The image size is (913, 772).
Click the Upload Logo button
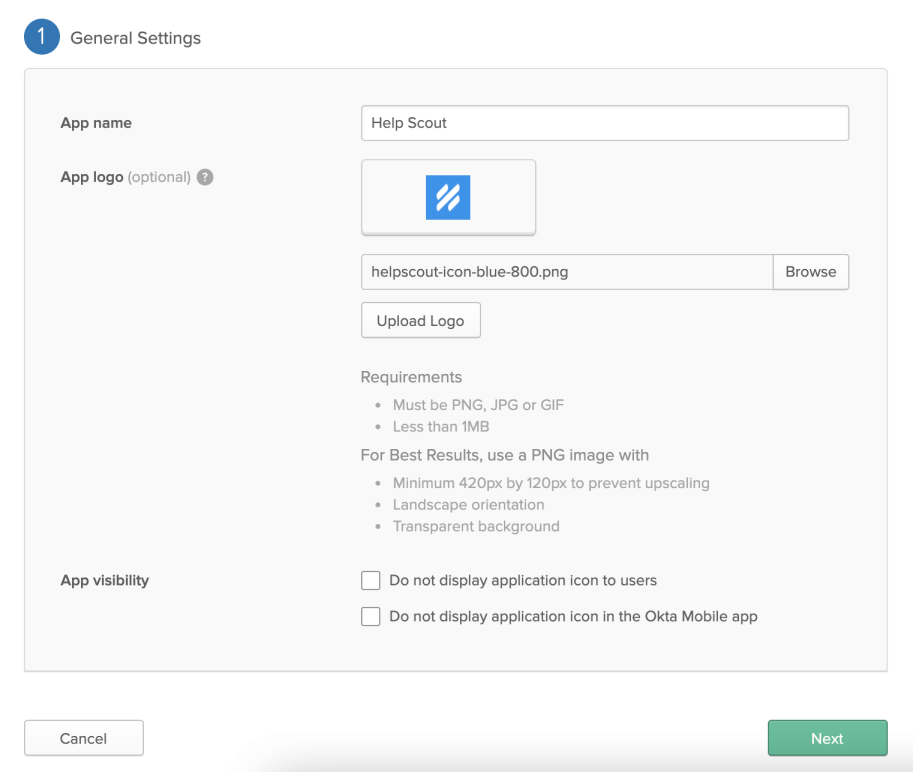(x=420, y=321)
